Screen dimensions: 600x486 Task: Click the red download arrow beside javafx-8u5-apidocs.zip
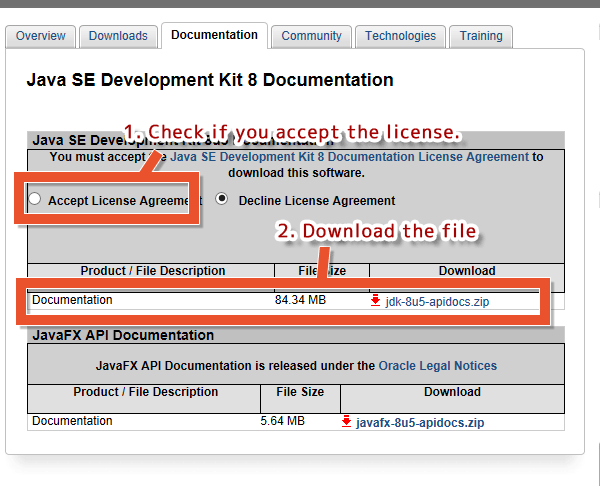[346, 421]
